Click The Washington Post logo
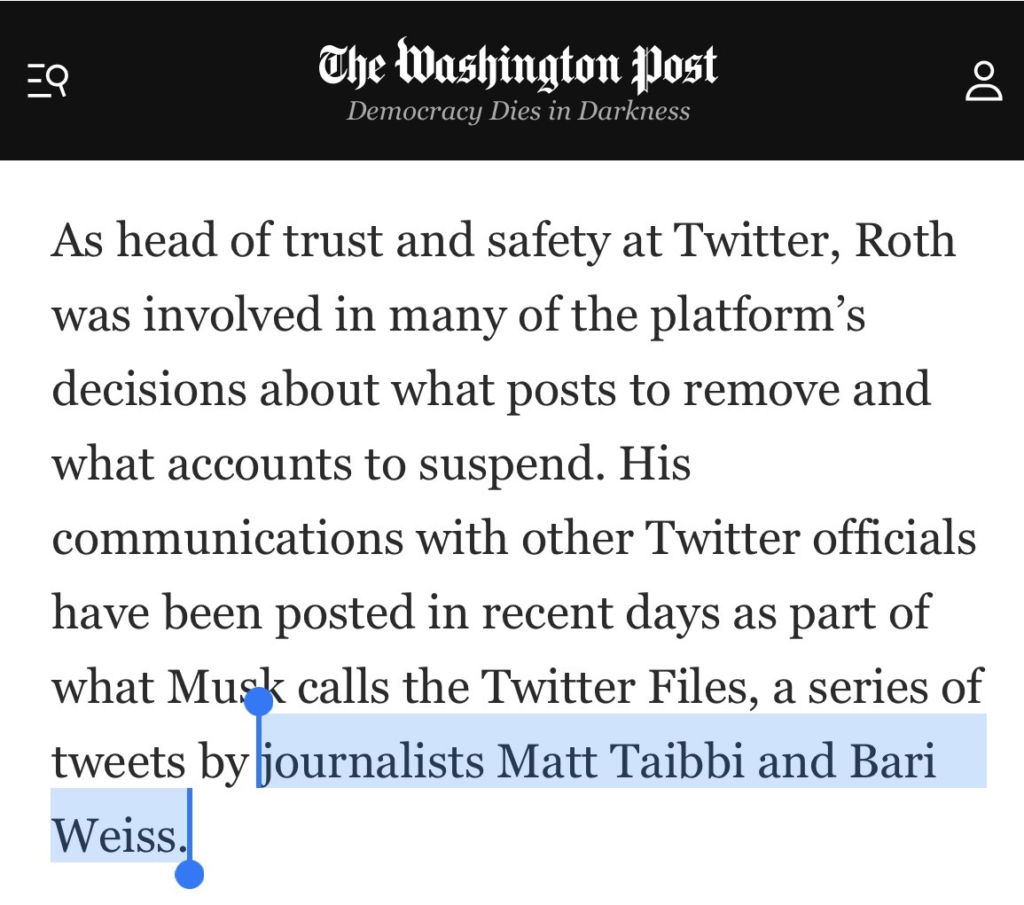 (517, 64)
